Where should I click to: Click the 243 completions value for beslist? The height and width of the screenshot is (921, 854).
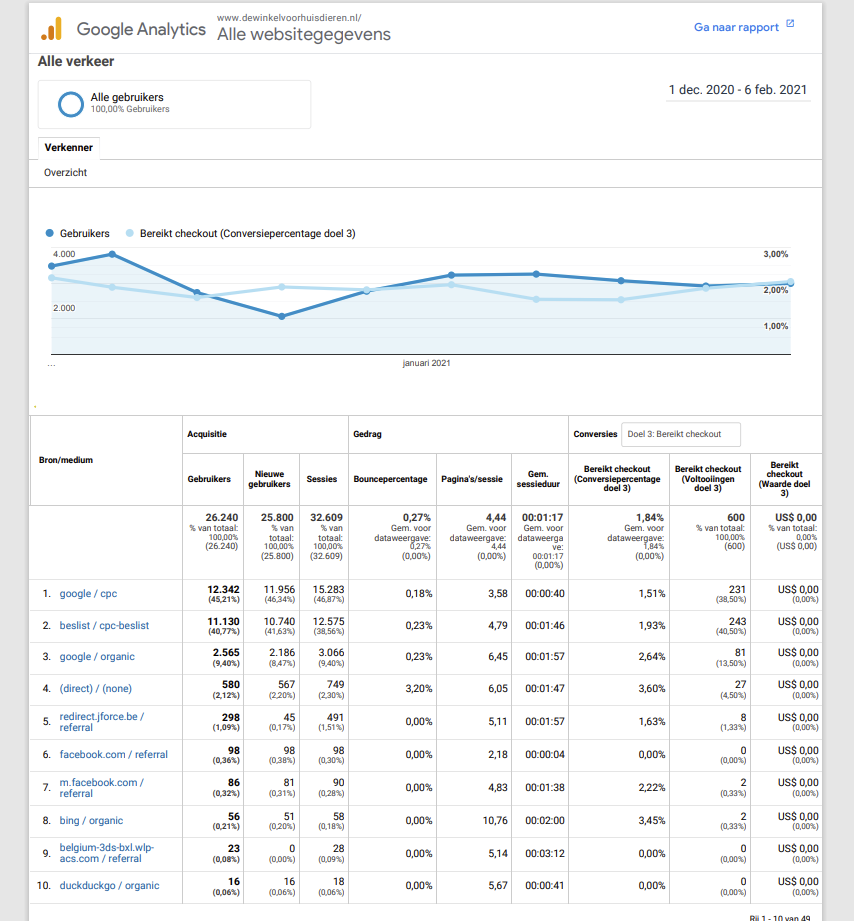(x=737, y=621)
